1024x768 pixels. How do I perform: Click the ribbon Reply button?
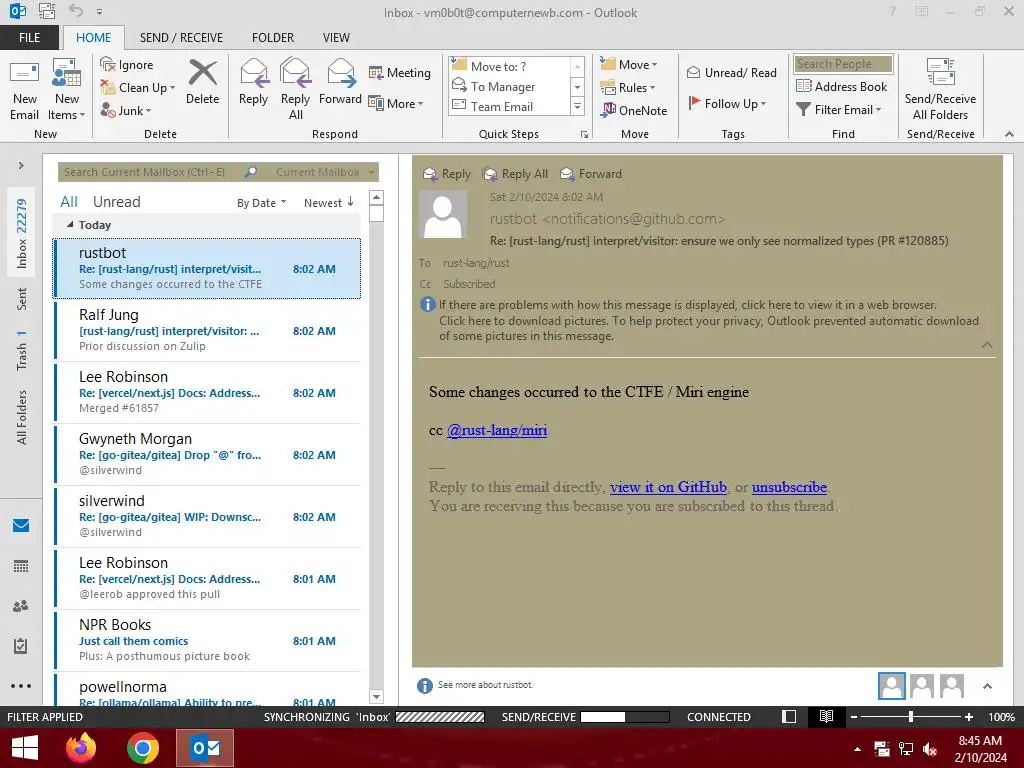click(x=253, y=82)
